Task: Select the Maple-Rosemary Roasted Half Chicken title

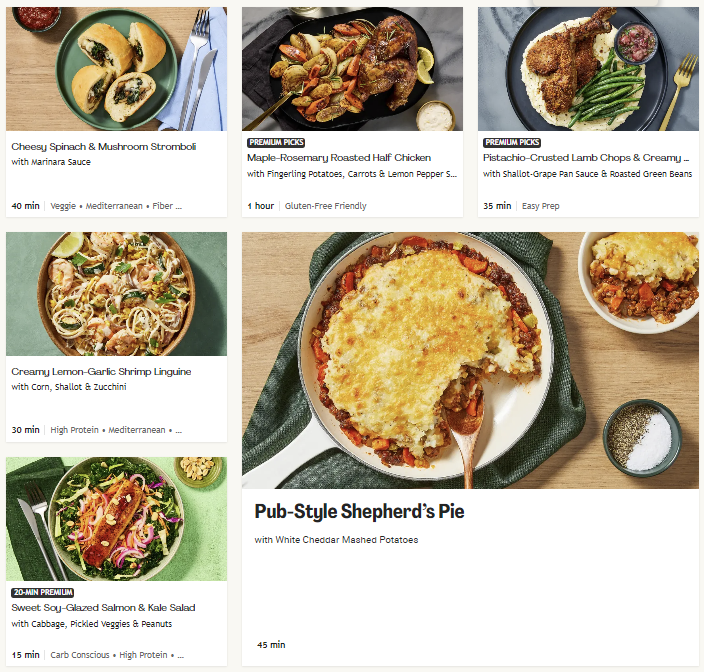Action: (339, 158)
